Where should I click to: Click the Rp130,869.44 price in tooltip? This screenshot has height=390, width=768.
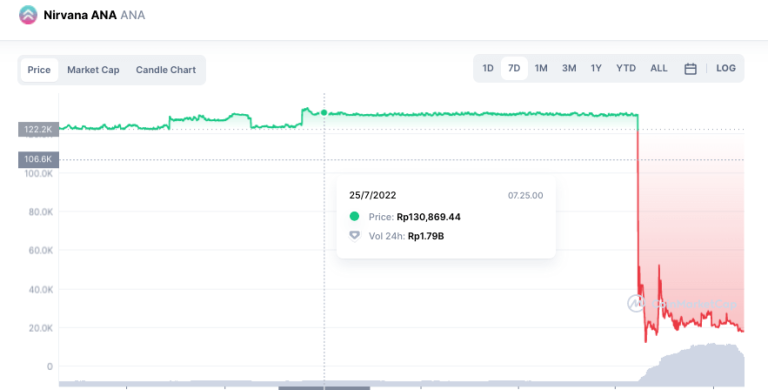429,217
